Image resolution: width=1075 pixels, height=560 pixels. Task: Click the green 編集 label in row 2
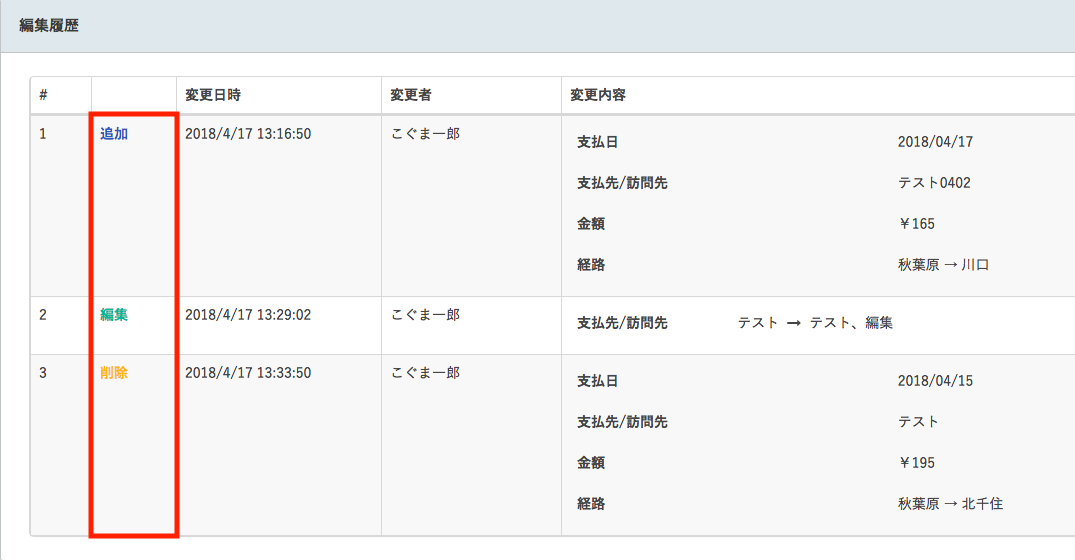coord(114,315)
